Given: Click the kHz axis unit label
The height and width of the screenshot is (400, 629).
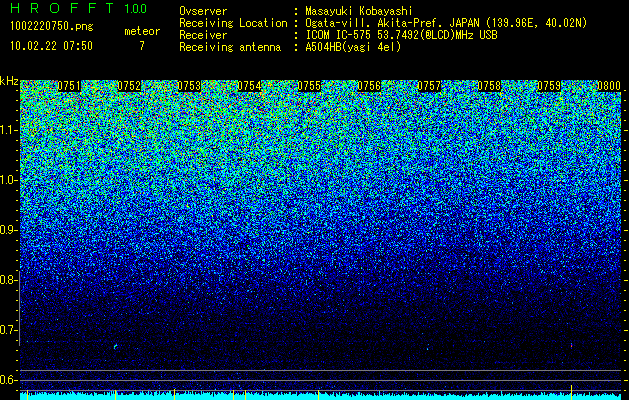Looking at the screenshot, I should 9,81.
